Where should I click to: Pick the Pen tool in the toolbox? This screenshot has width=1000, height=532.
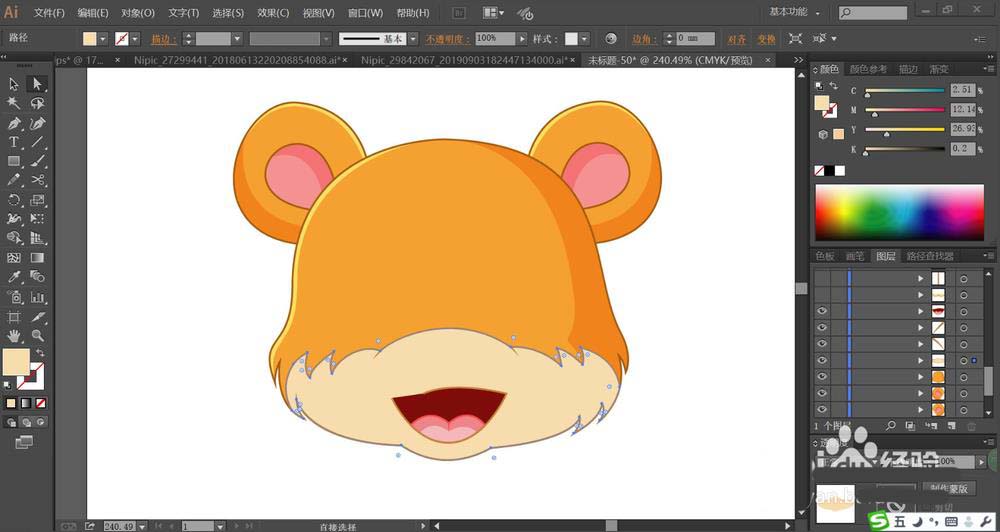coord(14,124)
